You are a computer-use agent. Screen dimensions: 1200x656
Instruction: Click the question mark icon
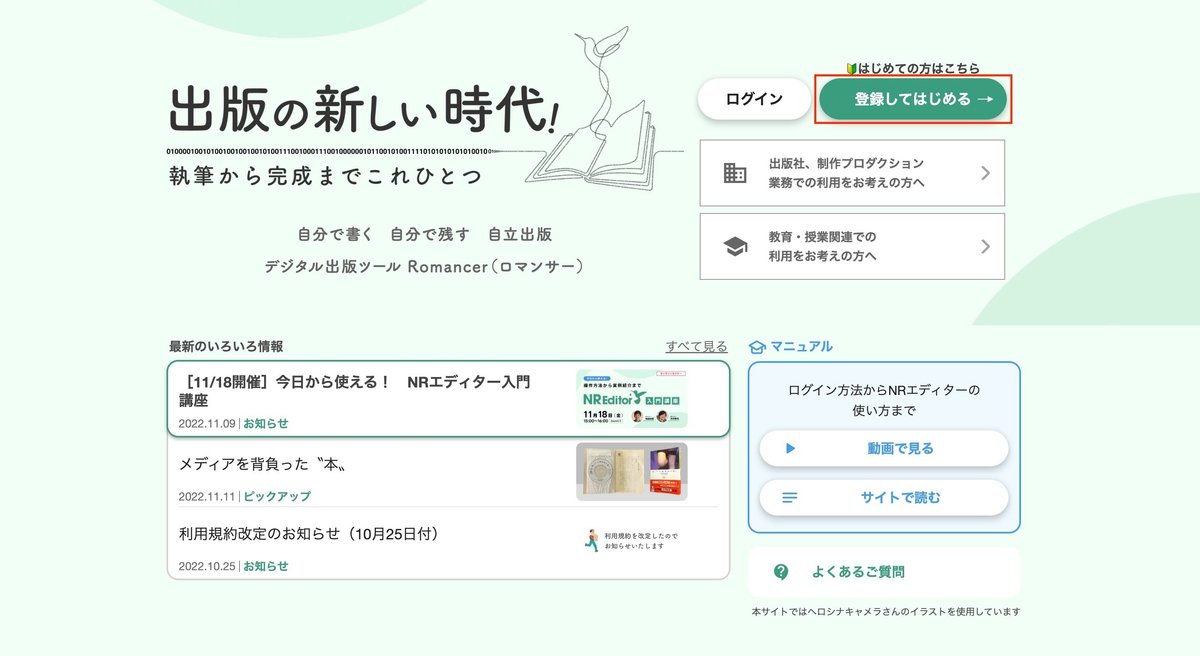[x=781, y=572]
